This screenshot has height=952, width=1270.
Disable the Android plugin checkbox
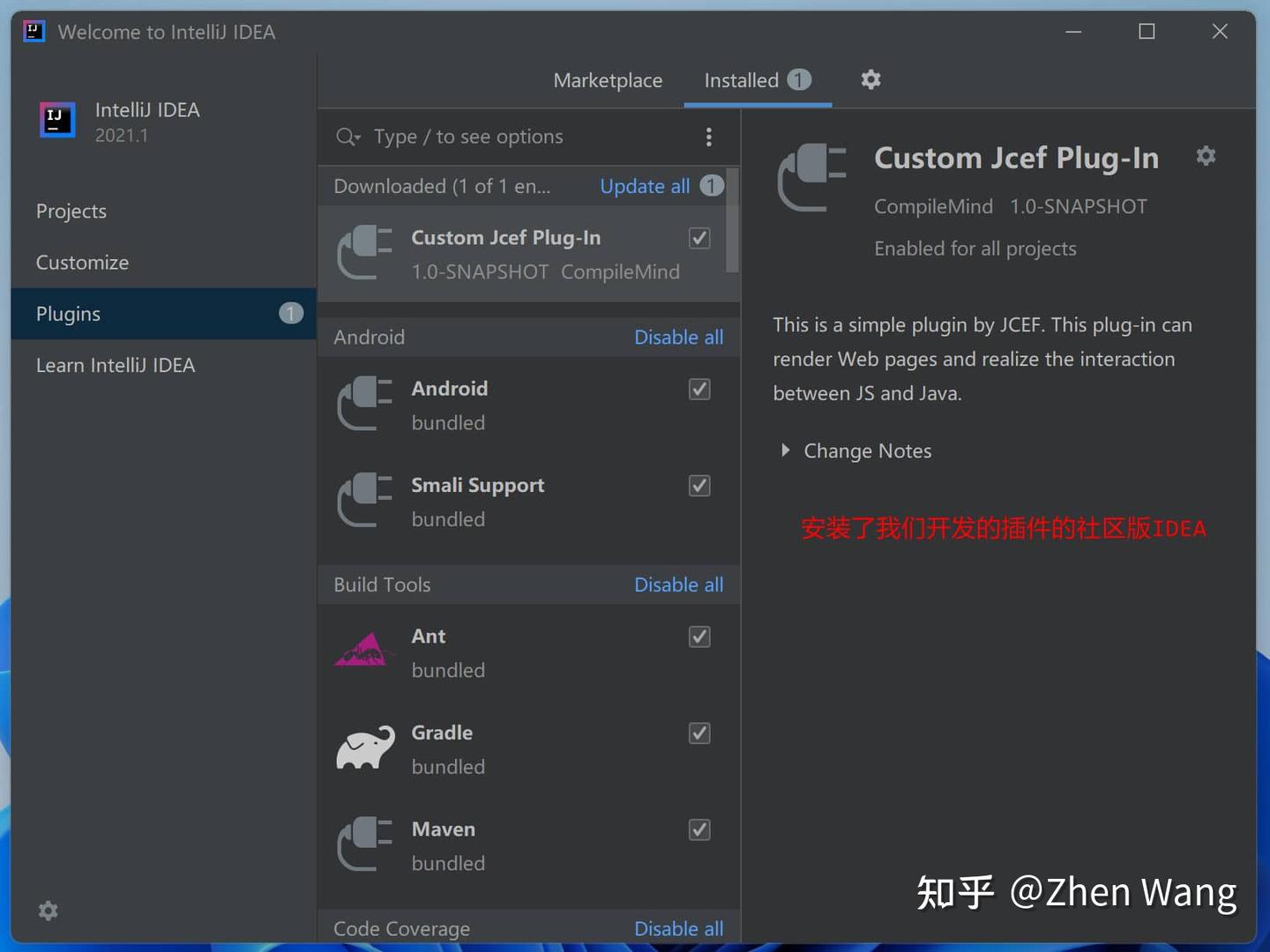[699, 389]
